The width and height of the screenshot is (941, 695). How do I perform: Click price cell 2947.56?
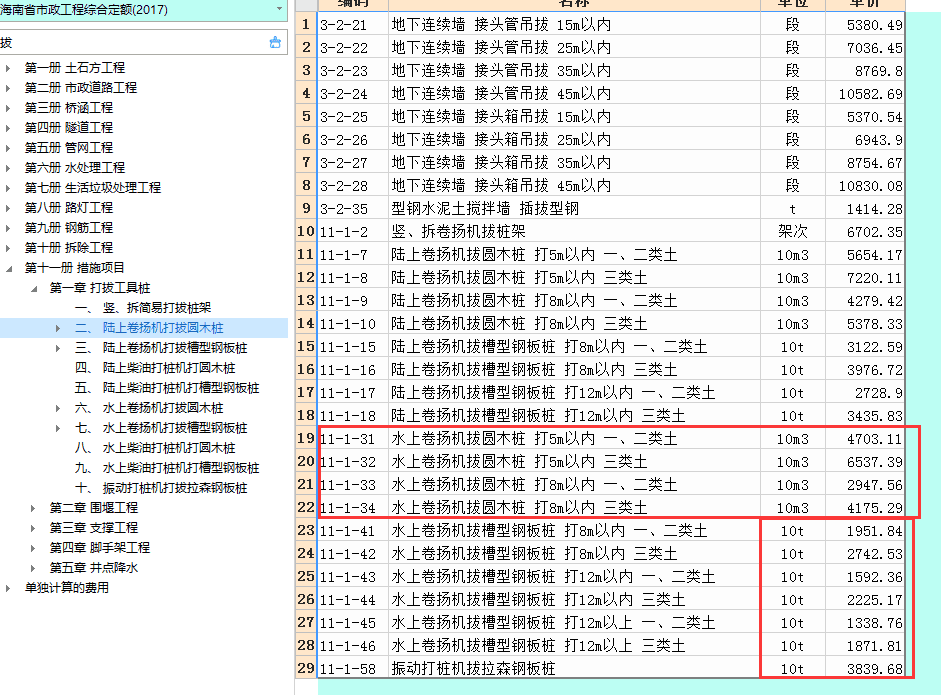[865, 484]
